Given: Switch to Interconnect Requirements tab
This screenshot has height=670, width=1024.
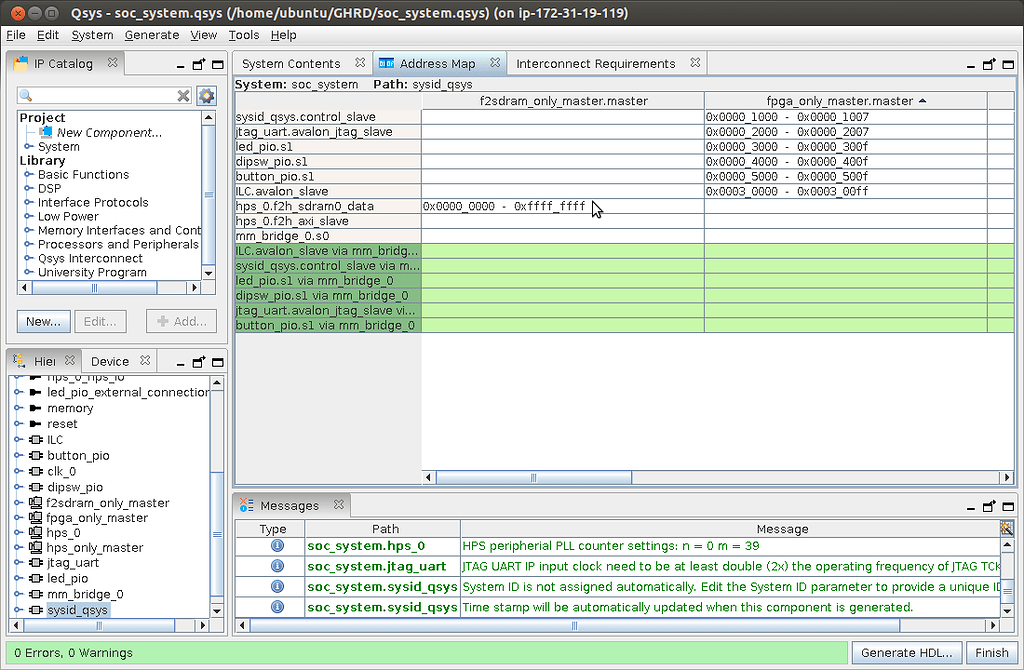Looking at the screenshot, I should coord(596,63).
